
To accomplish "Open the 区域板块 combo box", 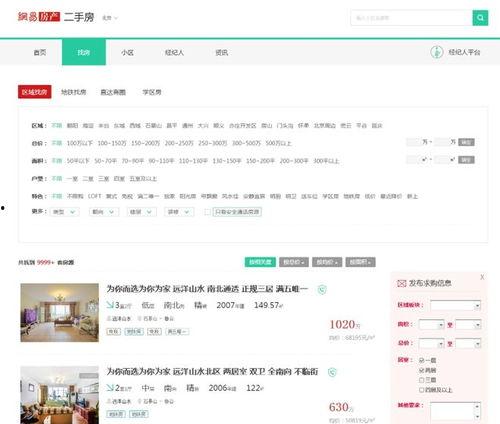I will pyautogui.click(x=455, y=305).
